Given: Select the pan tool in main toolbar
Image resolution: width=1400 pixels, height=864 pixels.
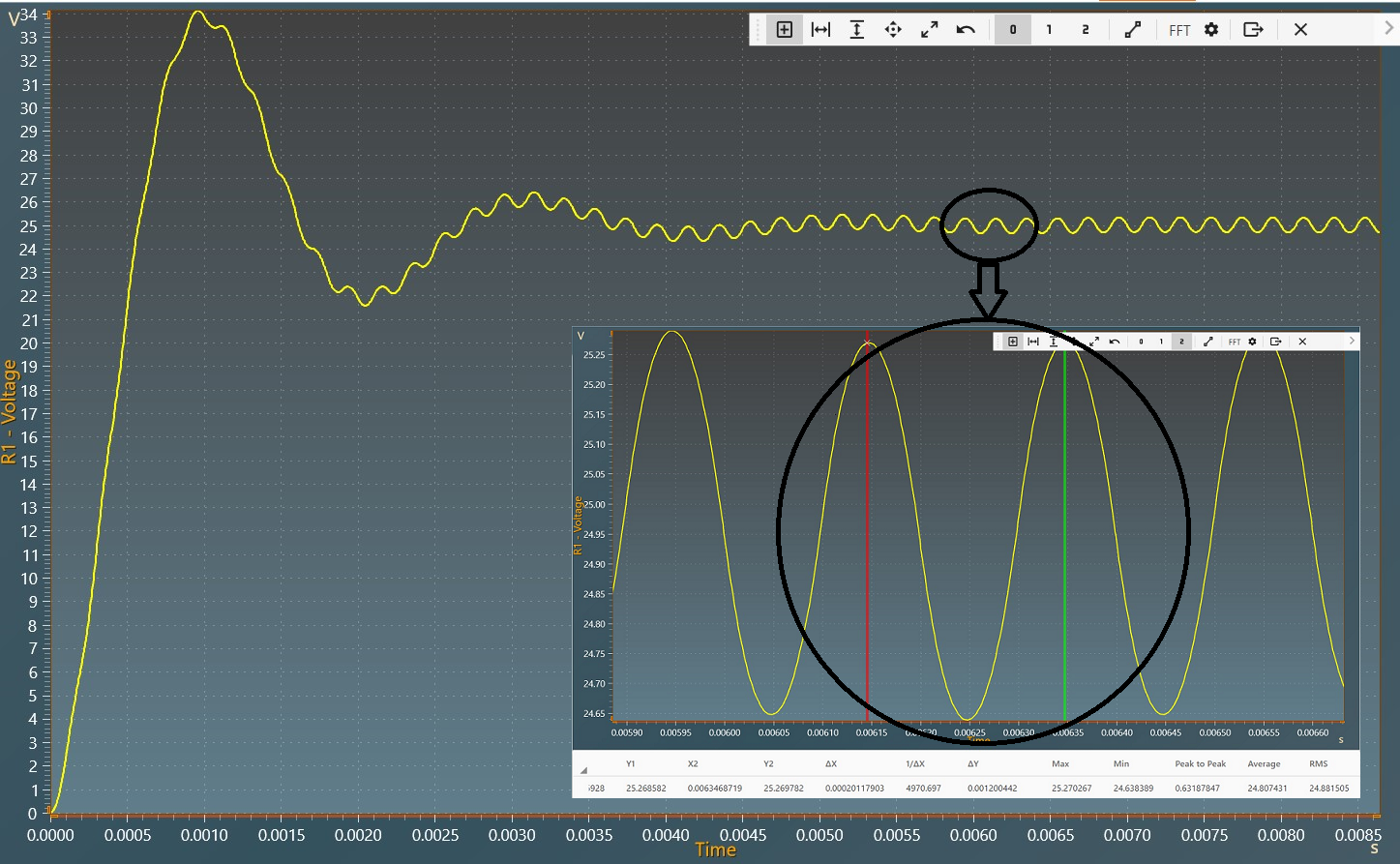Looking at the screenshot, I should point(893,30).
